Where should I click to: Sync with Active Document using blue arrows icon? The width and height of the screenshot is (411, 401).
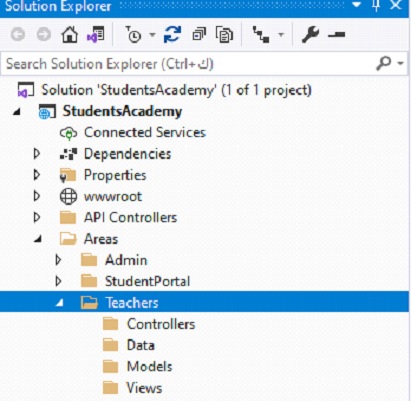pos(172,34)
